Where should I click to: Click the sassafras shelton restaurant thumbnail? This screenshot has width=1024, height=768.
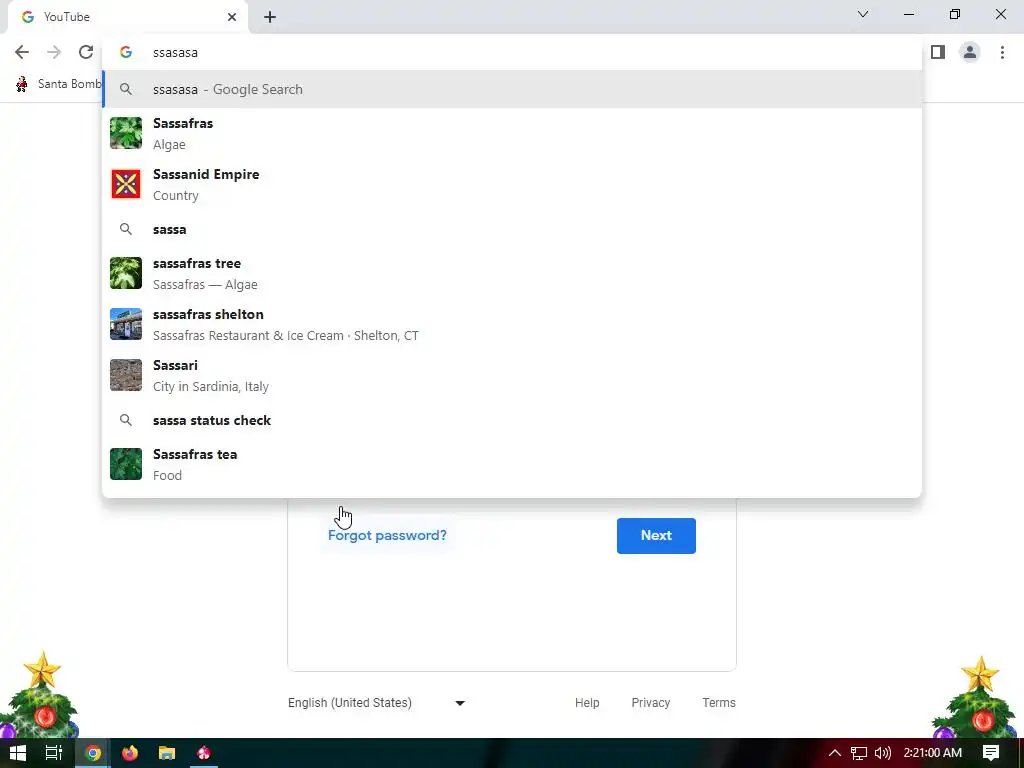126,324
